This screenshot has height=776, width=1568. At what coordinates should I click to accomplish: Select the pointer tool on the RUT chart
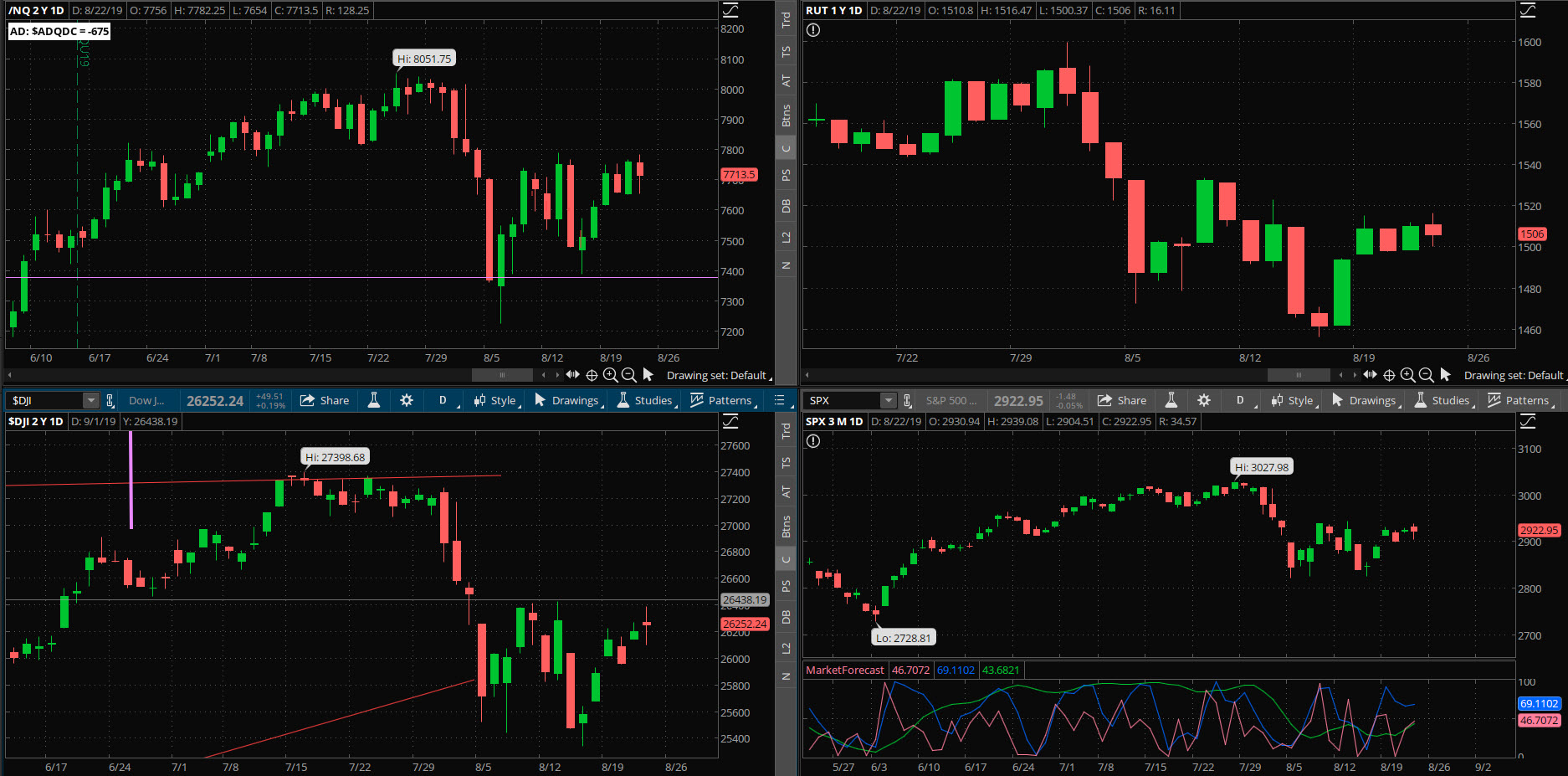pos(1445,375)
